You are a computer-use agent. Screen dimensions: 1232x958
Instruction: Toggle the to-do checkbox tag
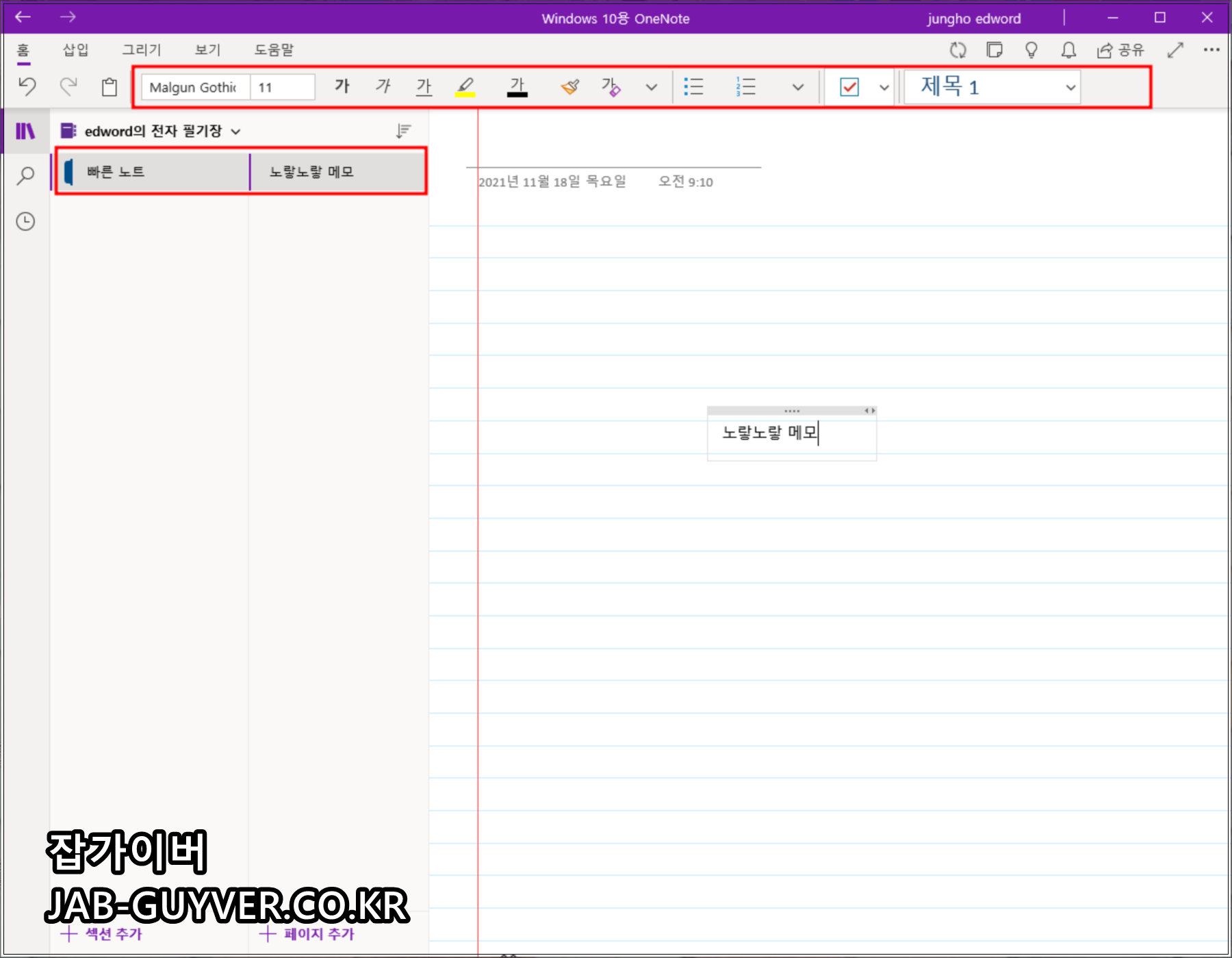tap(849, 88)
